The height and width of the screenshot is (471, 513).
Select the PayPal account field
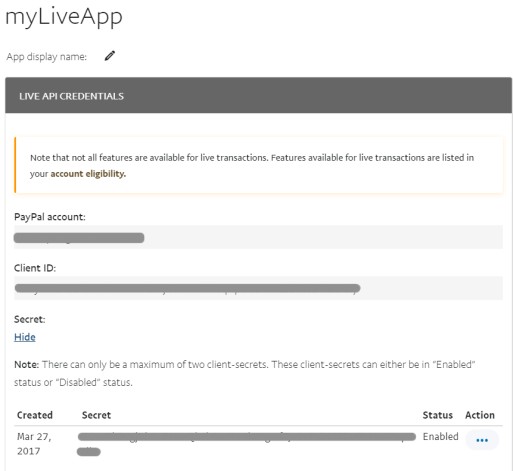tap(258, 237)
